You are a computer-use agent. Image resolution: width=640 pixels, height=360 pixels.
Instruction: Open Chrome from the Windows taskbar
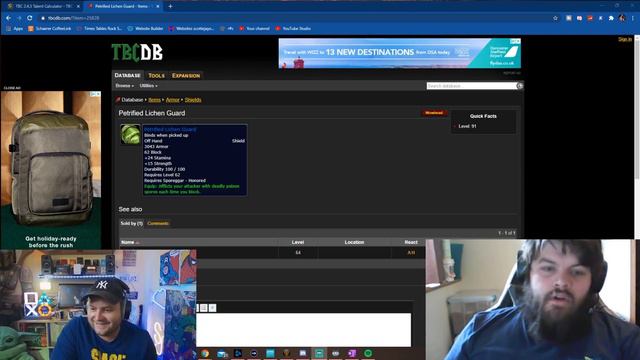click(205, 353)
